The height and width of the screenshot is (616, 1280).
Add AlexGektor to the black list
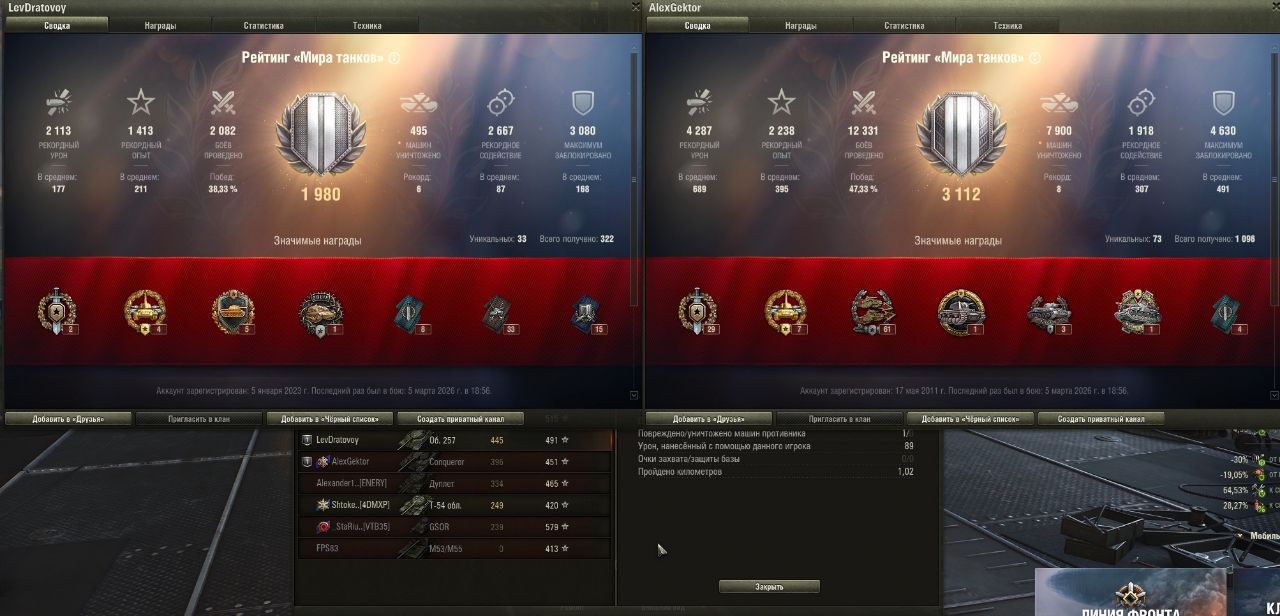970,419
